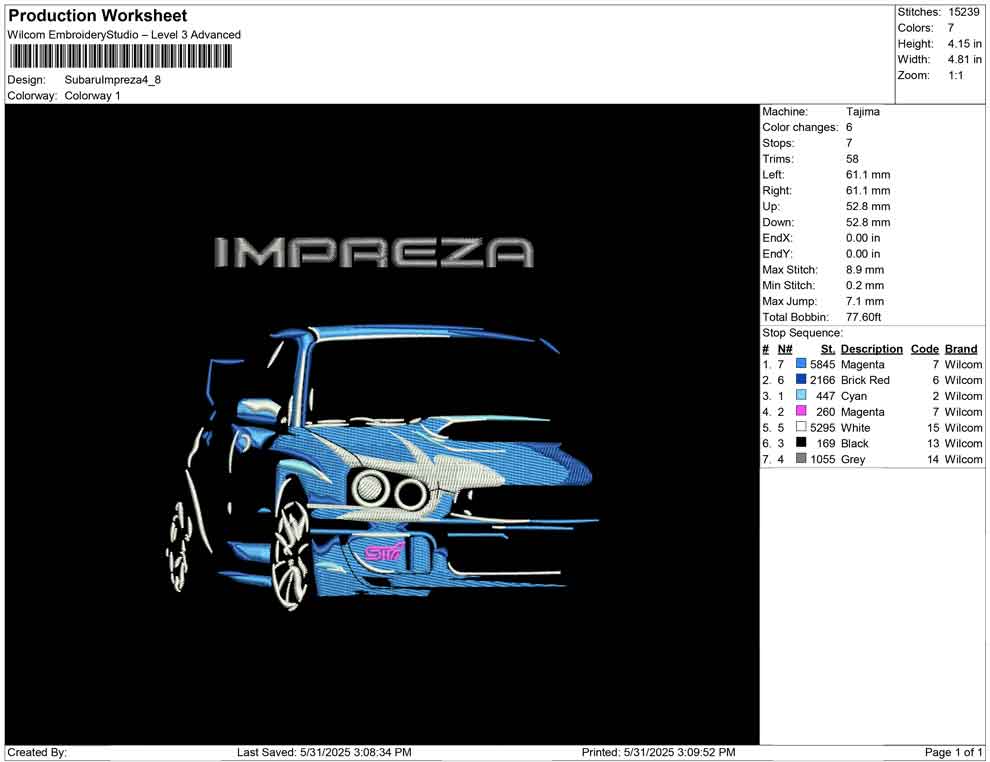Click the pink STI badge on the car
The height and width of the screenshot is (762, 990).
[384, 552]
